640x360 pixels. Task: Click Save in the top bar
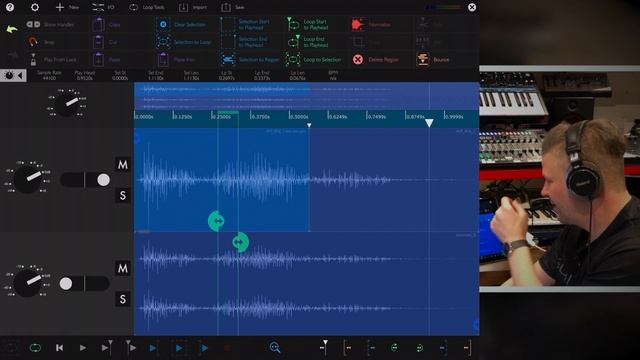pos(233,7)
